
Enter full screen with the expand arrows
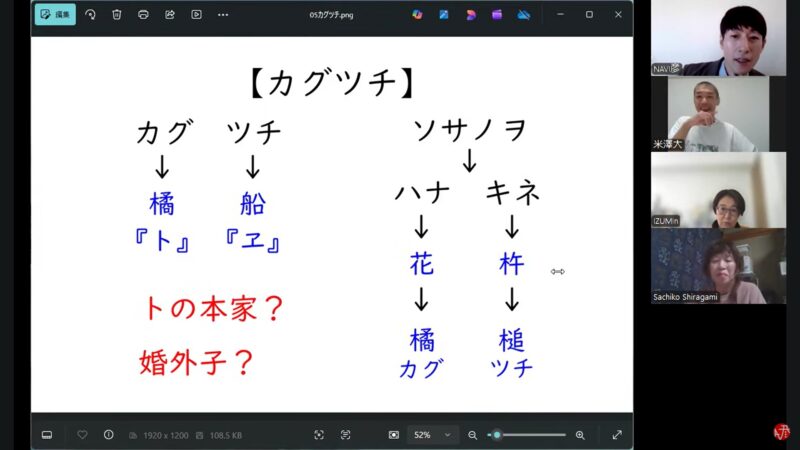coord(617,435)
